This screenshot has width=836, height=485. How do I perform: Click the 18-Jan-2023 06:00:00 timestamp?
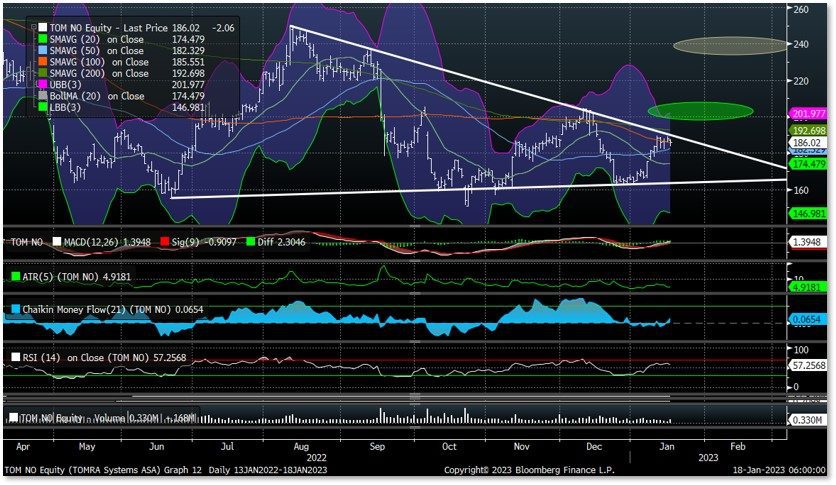[779, 470]
